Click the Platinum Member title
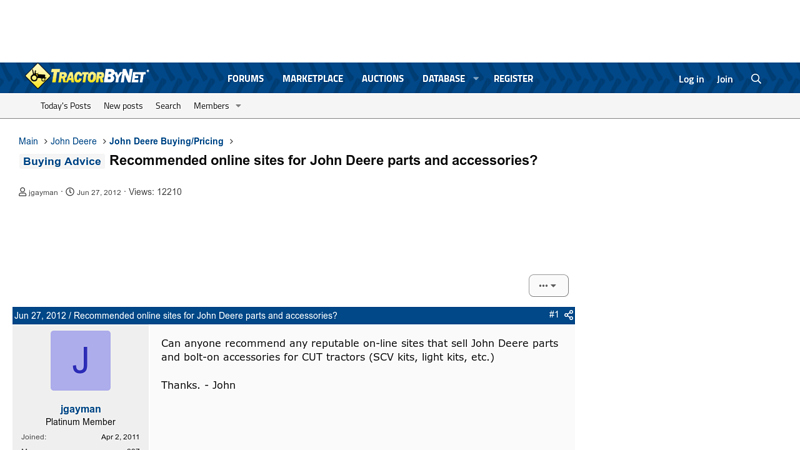Image resolution: width=800 pixels, height=450 pixels. (80, 422)
